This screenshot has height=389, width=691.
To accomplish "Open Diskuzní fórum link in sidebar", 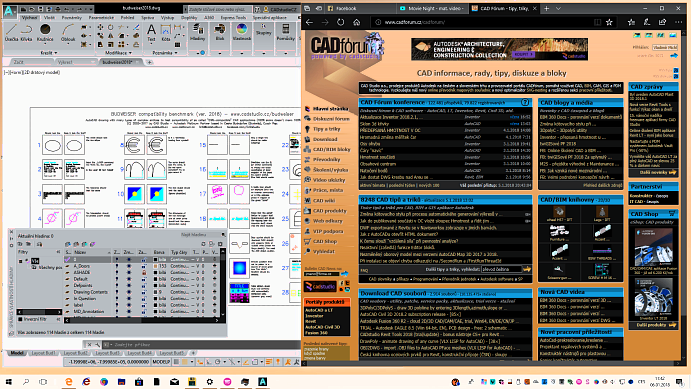I will [331, 119].
